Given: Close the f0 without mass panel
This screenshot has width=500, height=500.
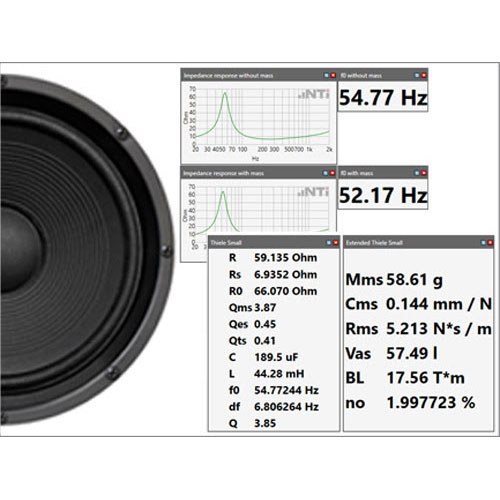Looking at the screenshot, I should click(424, 76).
